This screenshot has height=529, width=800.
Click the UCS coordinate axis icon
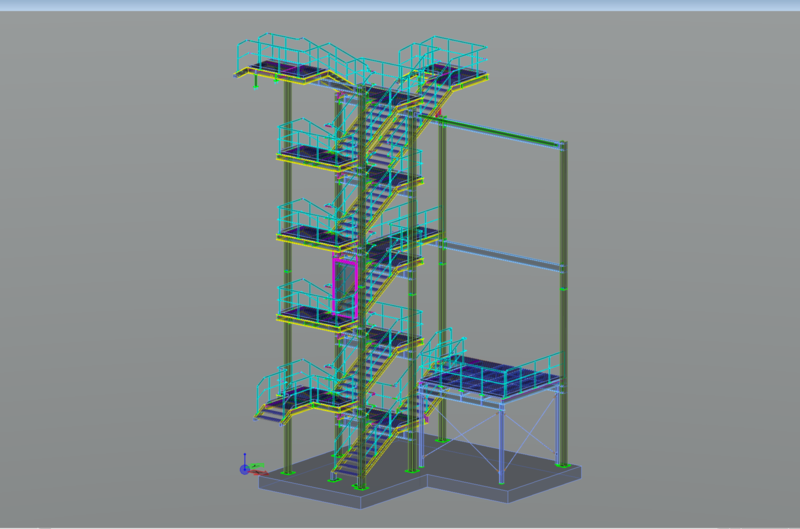245,467
